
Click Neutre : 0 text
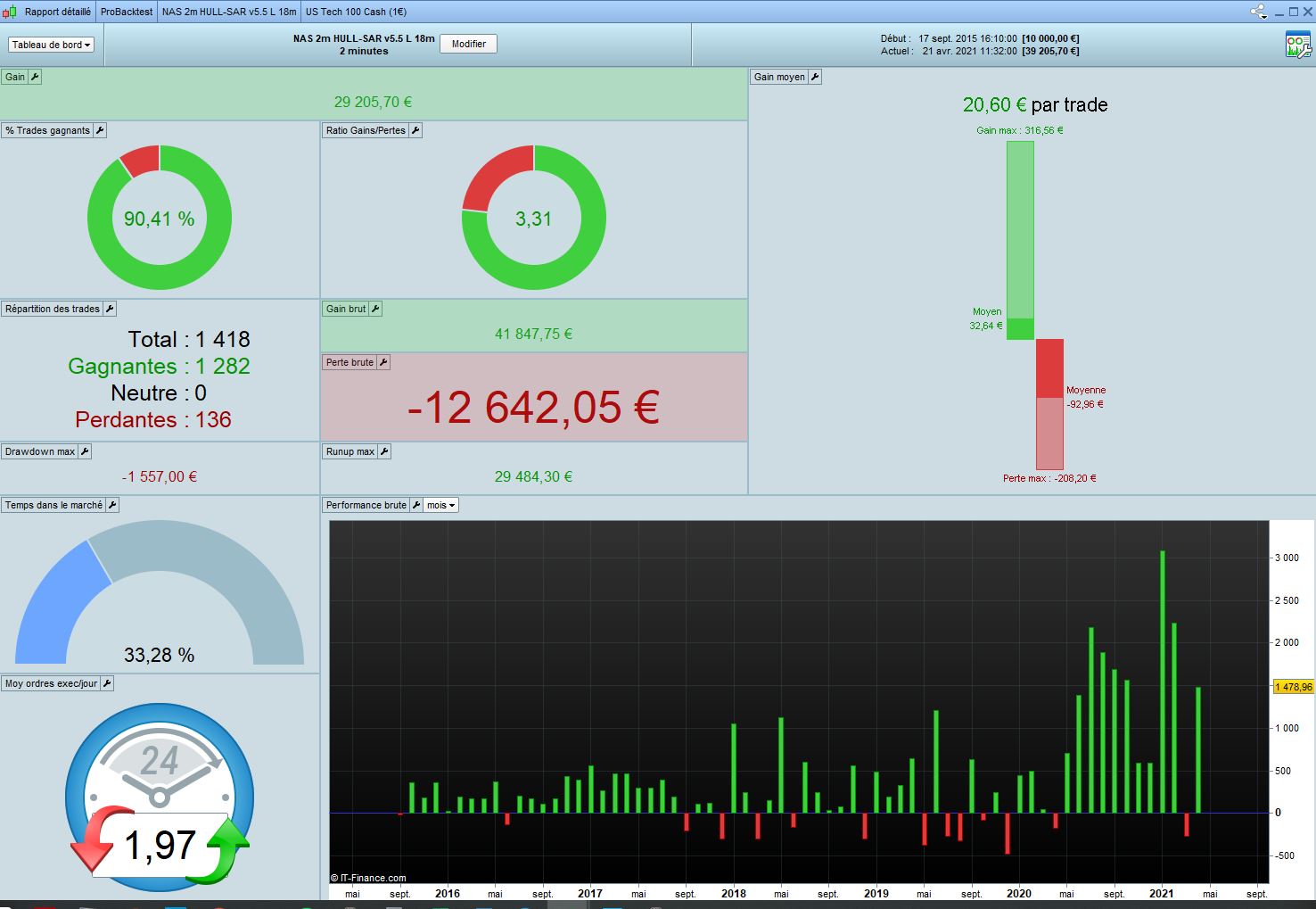159,393
